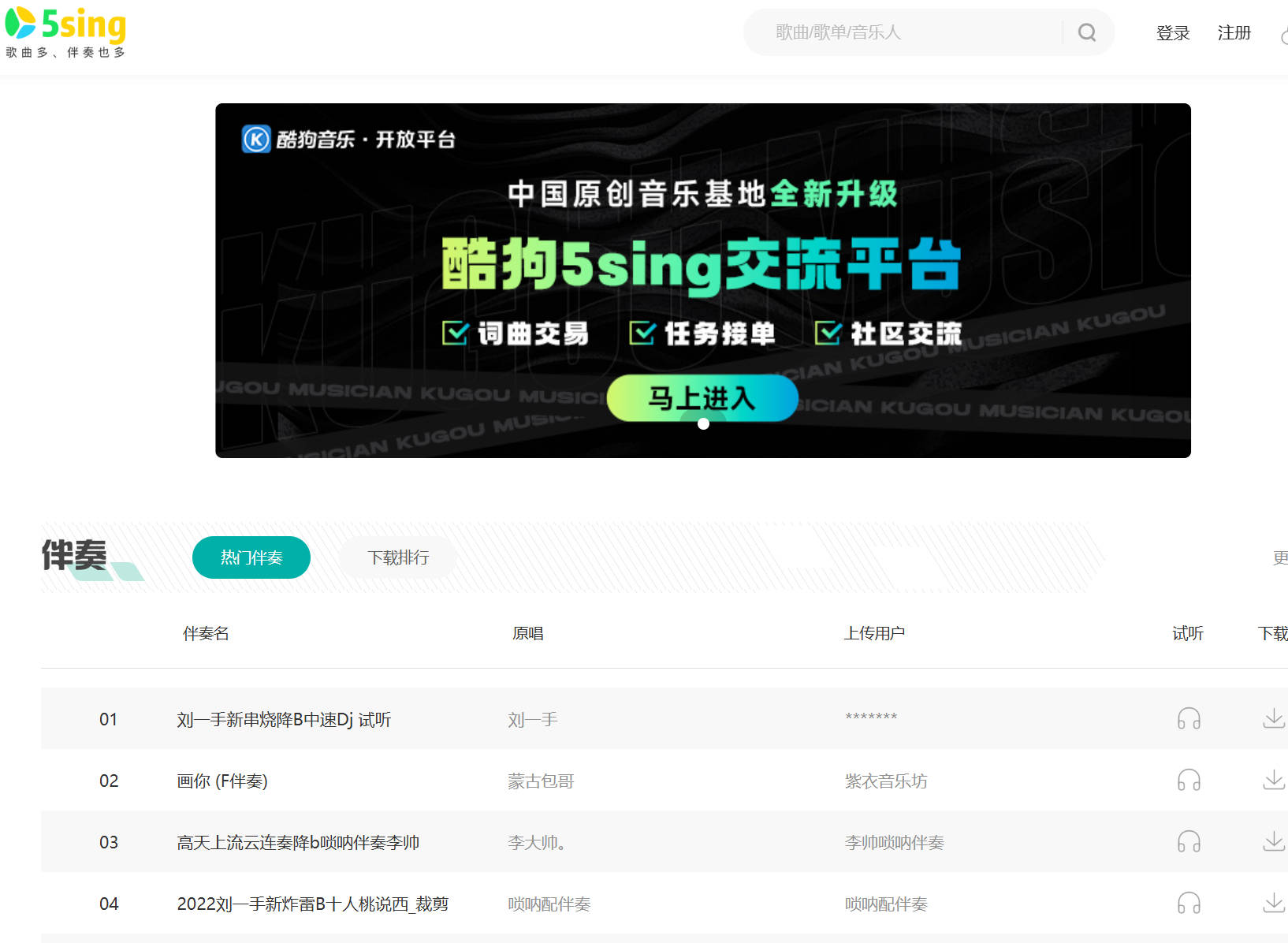Preview track 01 with headphone icon

pos(1189,718)
